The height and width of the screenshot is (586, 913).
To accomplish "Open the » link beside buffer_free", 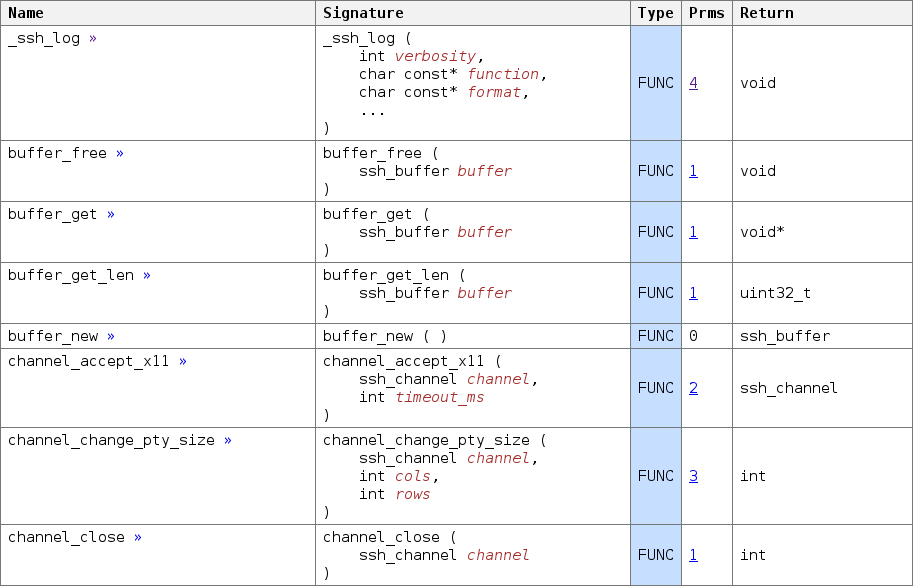I will pos(120,154).
